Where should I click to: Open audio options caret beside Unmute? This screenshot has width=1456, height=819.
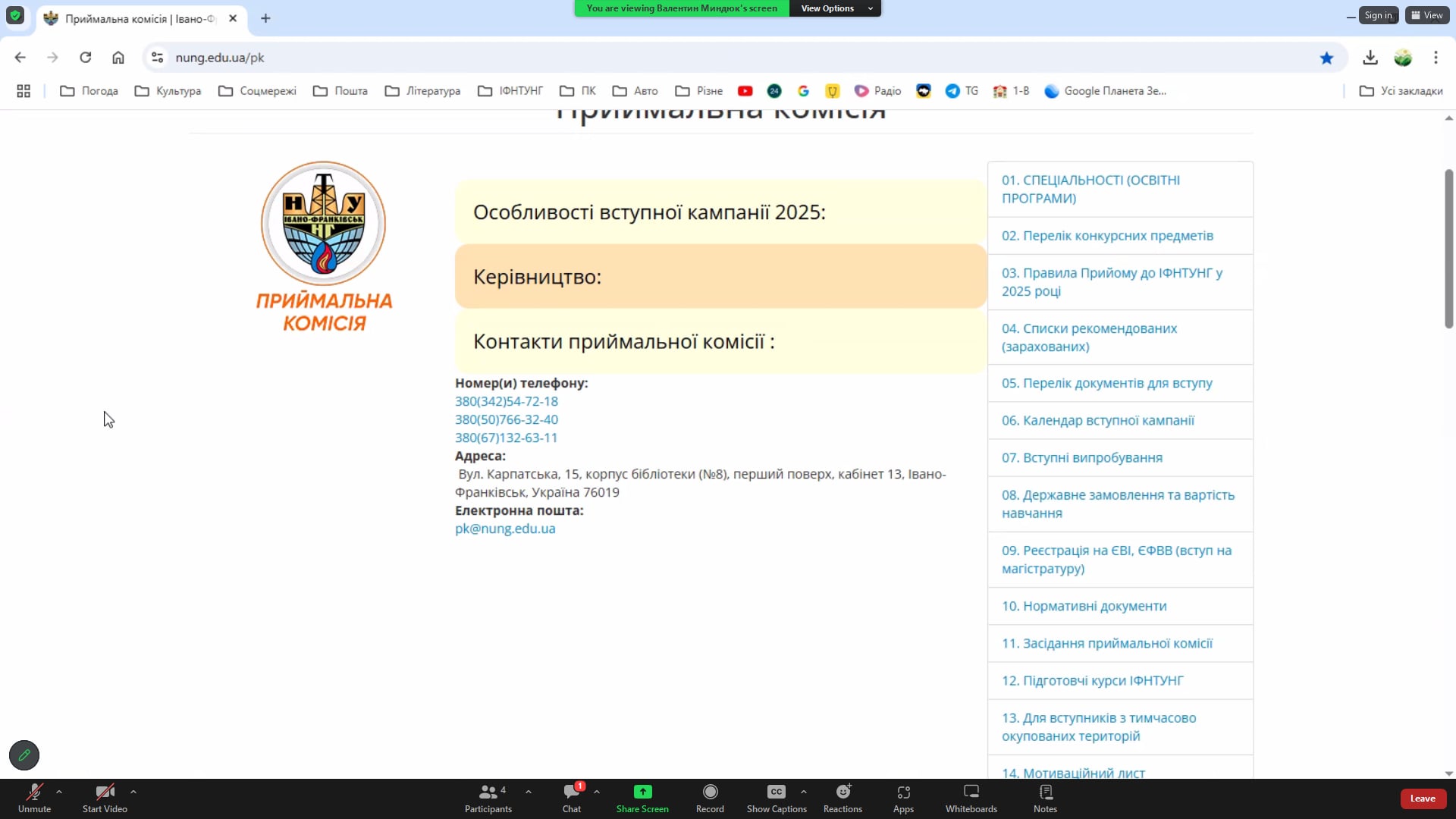coord(59,792)
